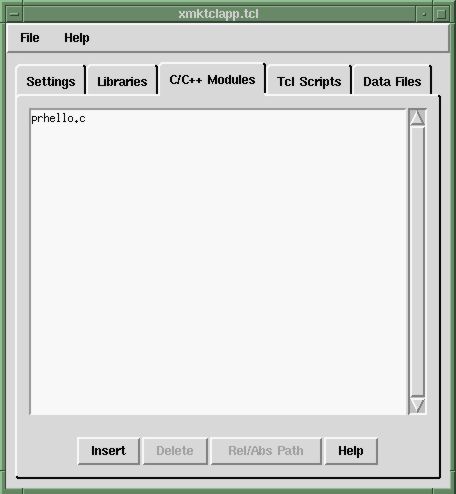Minimize the xmktclapp.tcl window
This screenshot has height=494, width=456.
pyautogui.click(x=424, y=14)
